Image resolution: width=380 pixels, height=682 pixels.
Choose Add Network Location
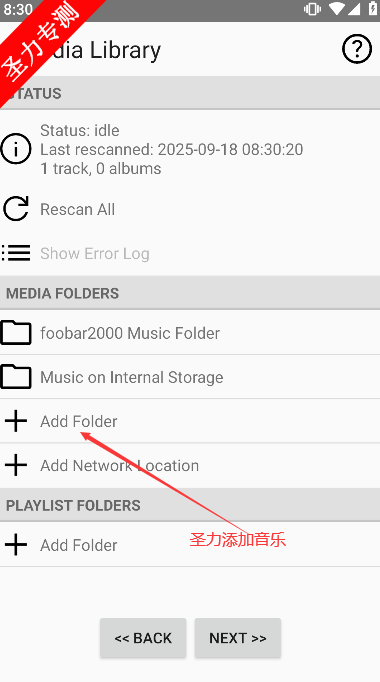190,465
